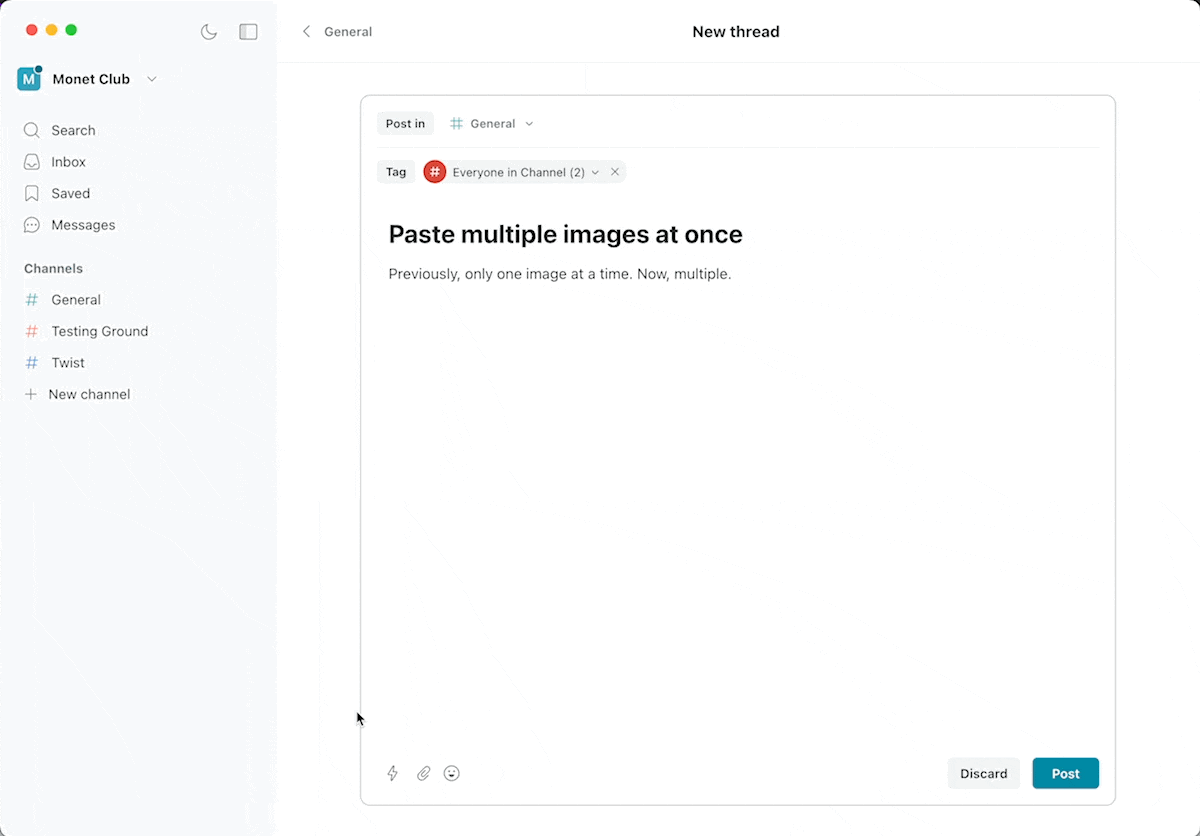This screenshot has width=1200, height=836.
Task: Click the thread body text field
Action: (x=560, y=274)
